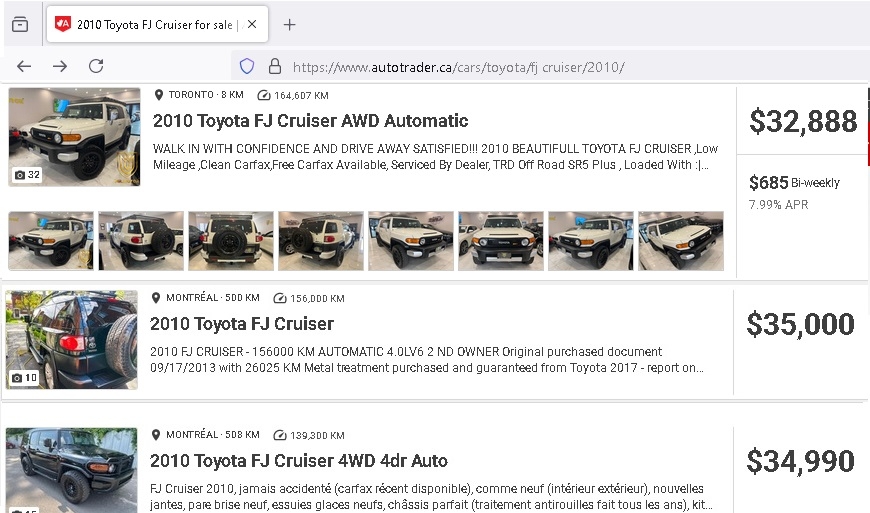Click the TORONTO · 8 KM location text
Viewport: 870px width, 513px height.
pos(206,95)
